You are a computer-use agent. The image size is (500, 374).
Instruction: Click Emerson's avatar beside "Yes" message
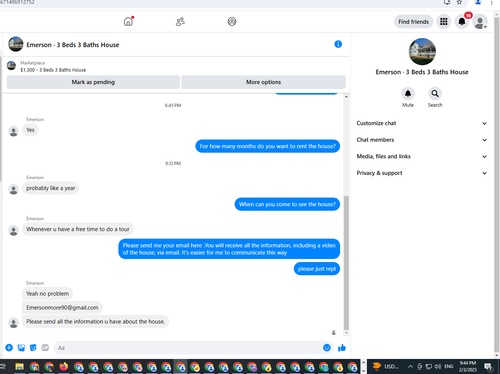(x=14, y=131)
